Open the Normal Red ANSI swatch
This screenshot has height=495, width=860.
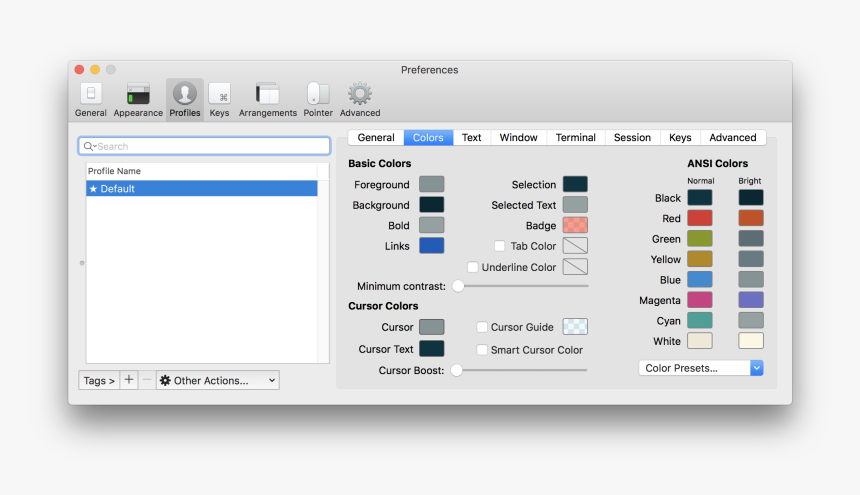[700, 218]
